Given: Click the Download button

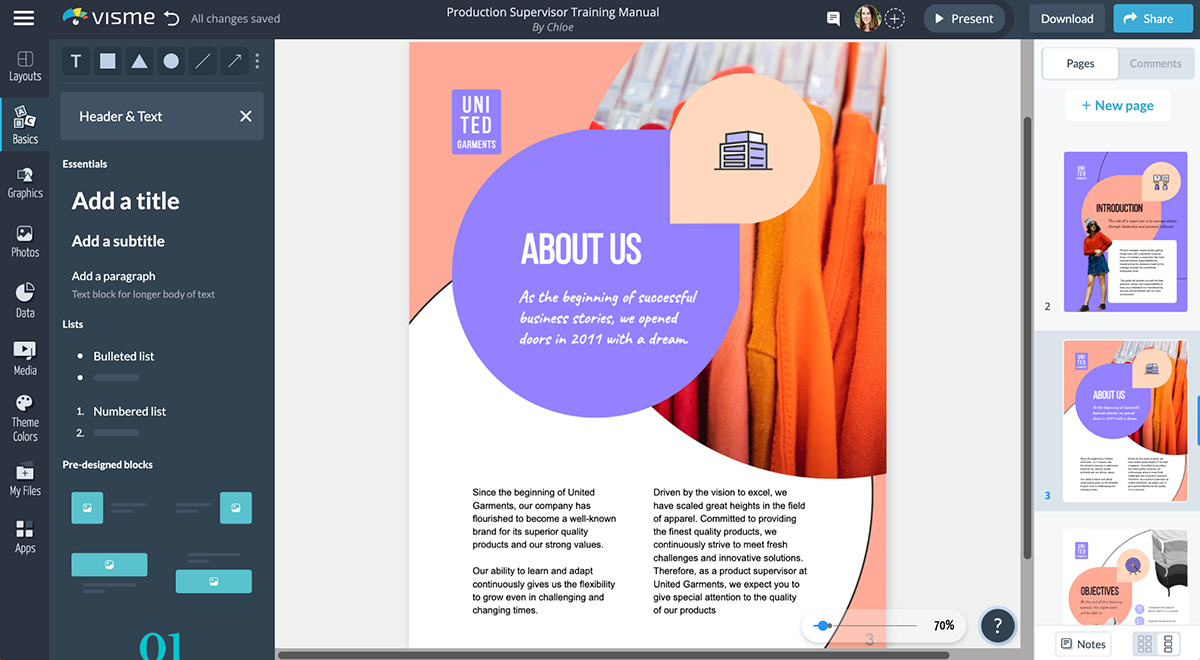Looking at the screenshot, I should click(x=1067, y=18).
